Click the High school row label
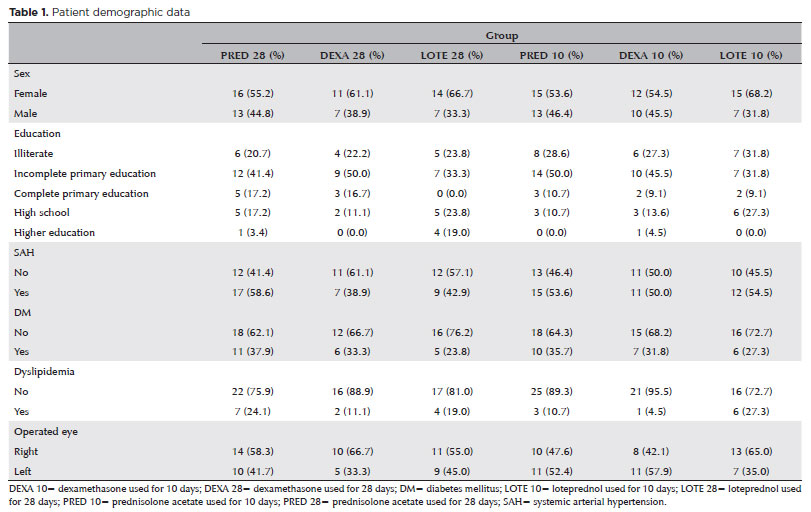 point(39,213)
